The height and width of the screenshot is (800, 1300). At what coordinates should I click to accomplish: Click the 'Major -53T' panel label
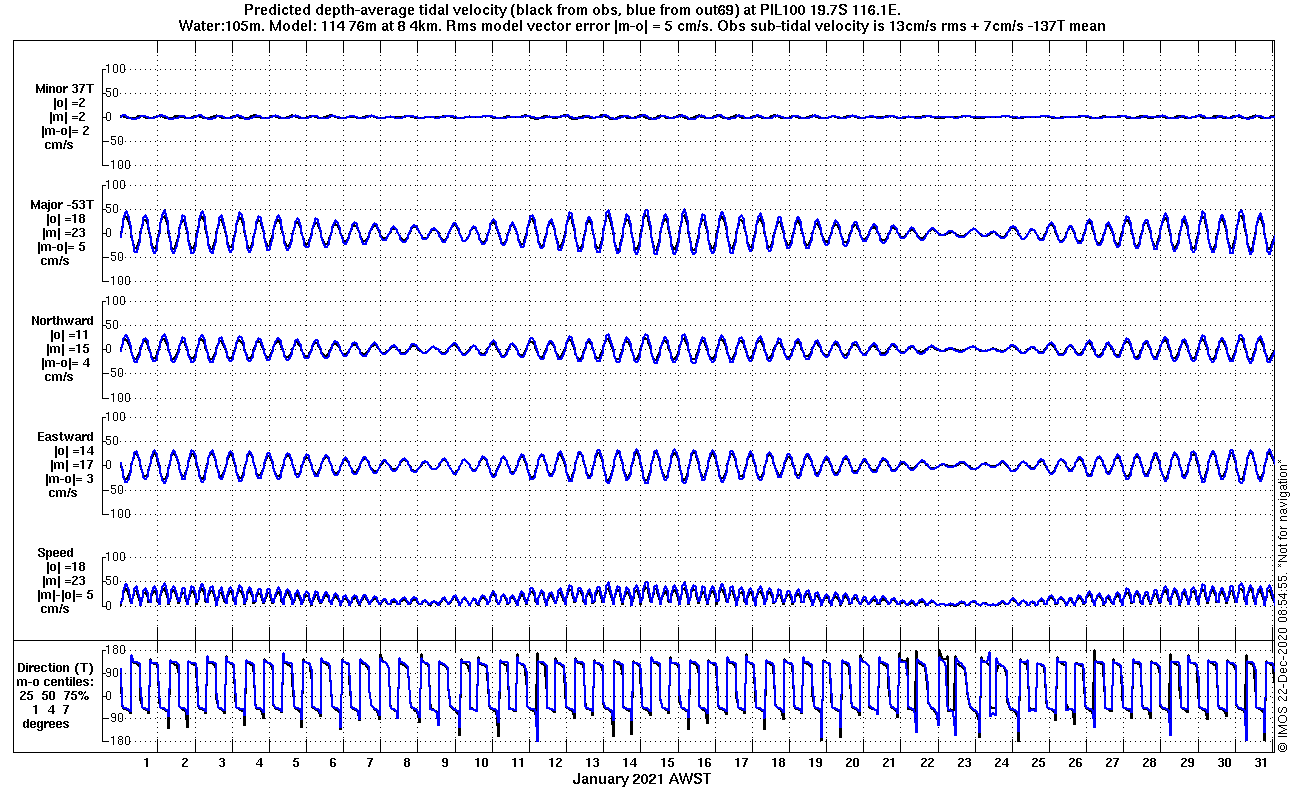pos(61,205)
